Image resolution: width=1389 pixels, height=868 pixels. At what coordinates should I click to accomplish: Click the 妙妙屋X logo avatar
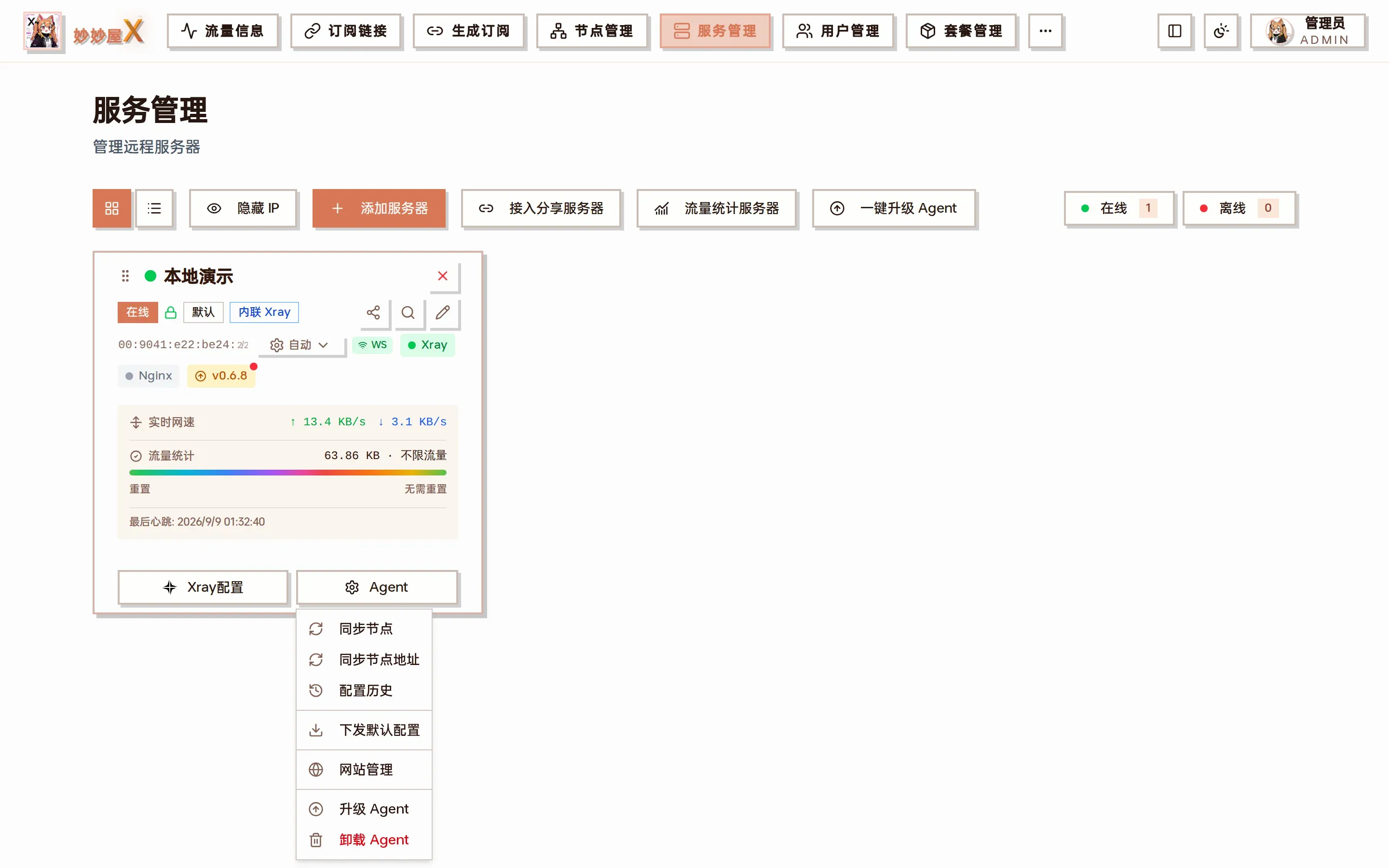click(42, 31)
